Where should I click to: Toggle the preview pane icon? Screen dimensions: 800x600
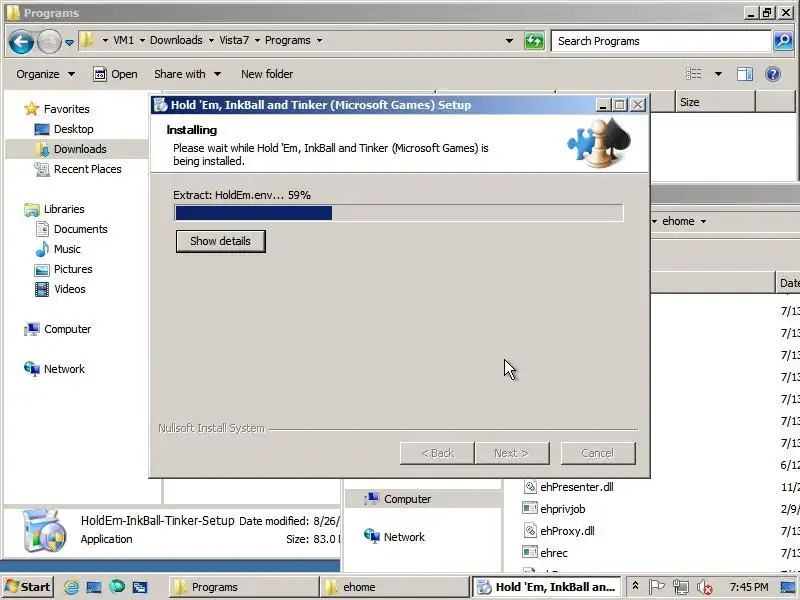pyautogui.click(x=745, y=74)
